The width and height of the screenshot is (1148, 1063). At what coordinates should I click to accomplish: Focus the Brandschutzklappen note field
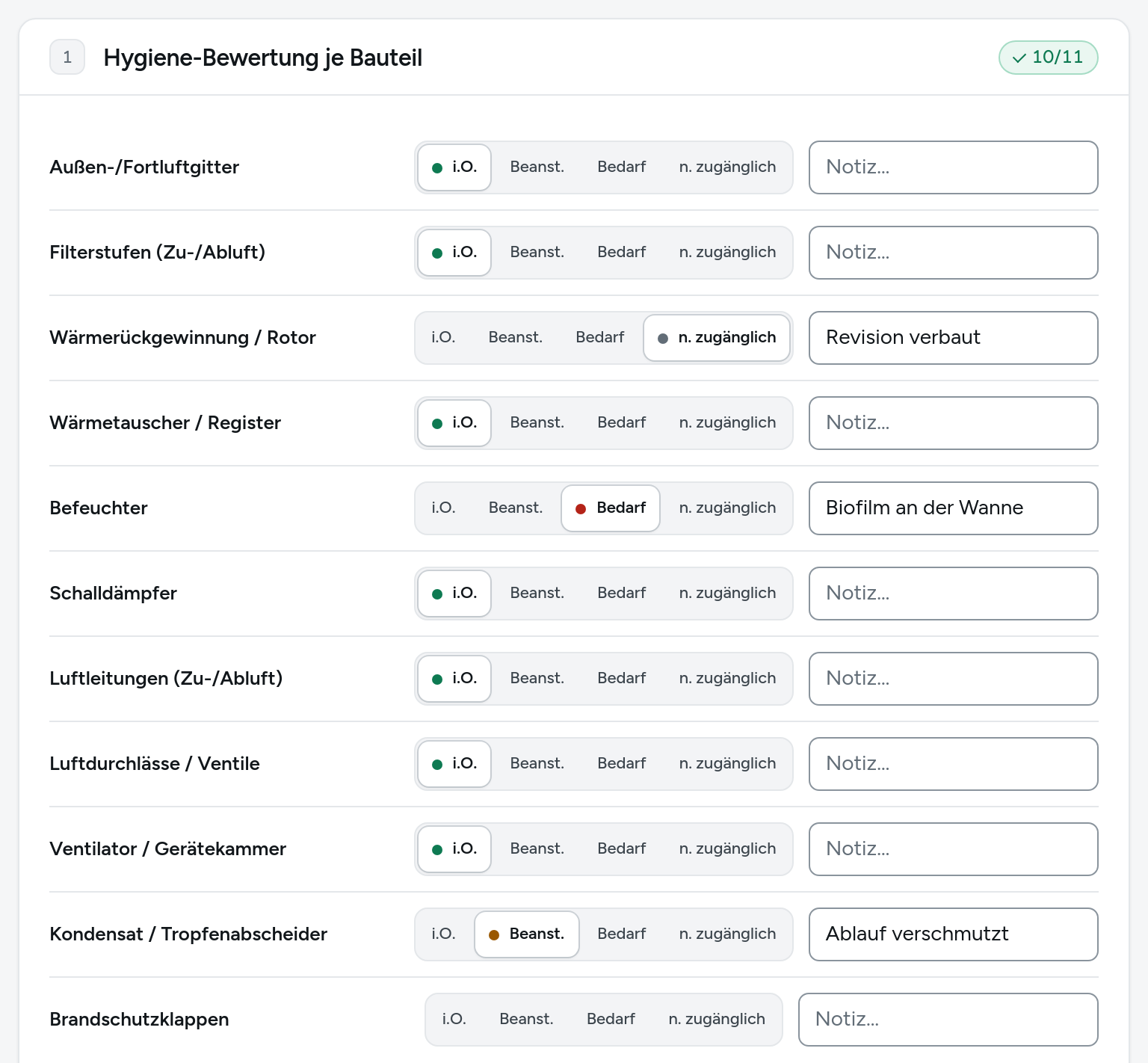948,1020
